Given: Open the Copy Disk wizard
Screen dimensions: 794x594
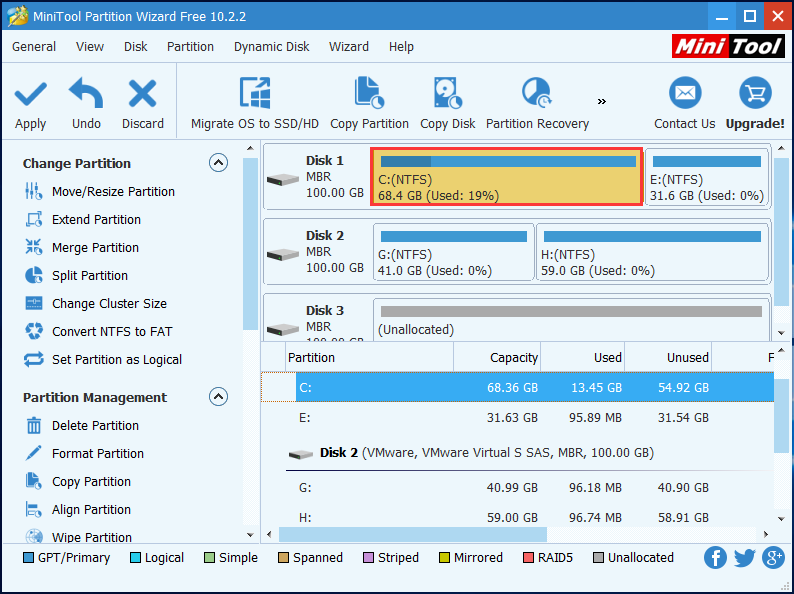Looking at the screenshot, I should [x=448, y=104].
